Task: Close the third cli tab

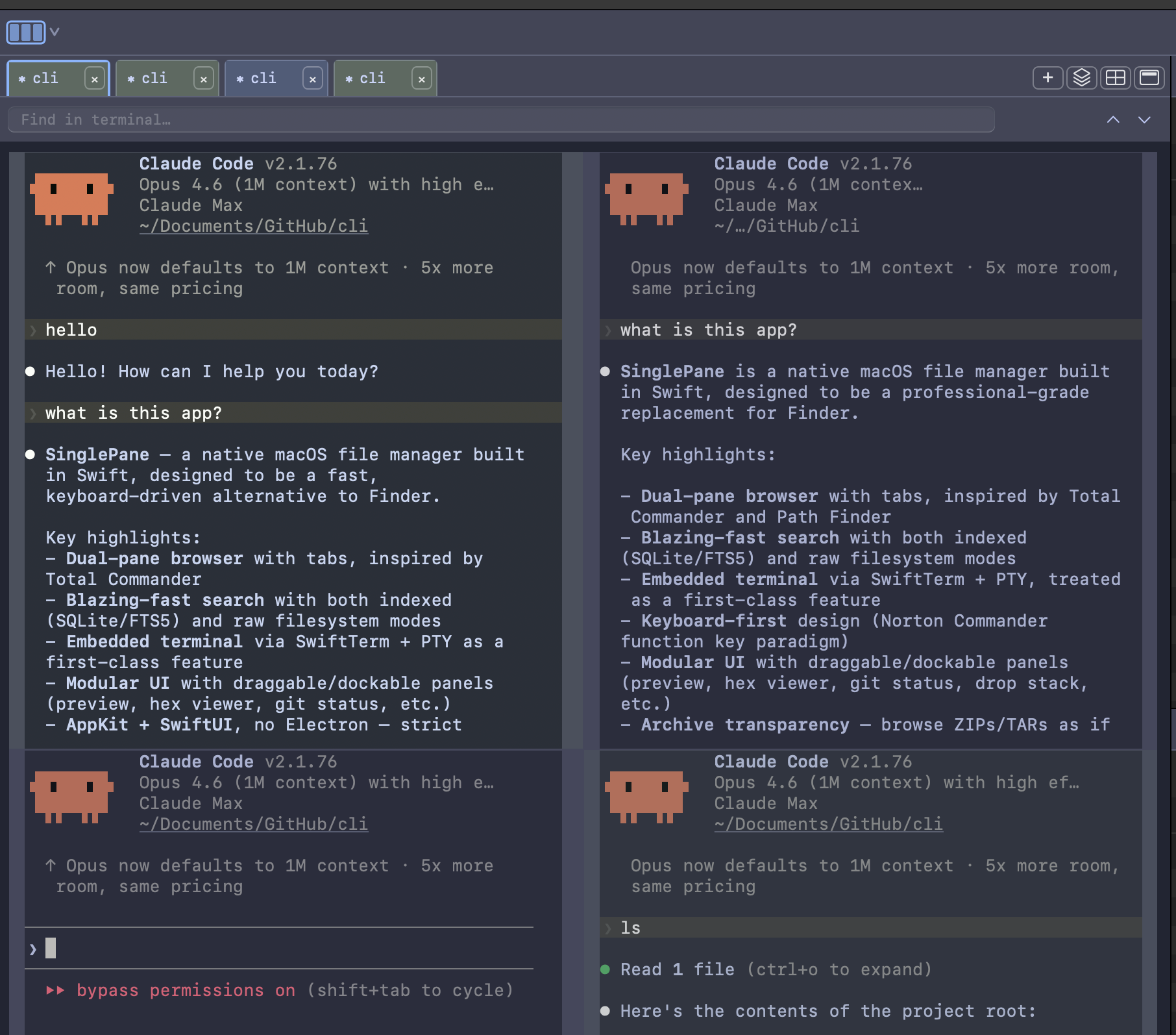Action: point(312,78)
